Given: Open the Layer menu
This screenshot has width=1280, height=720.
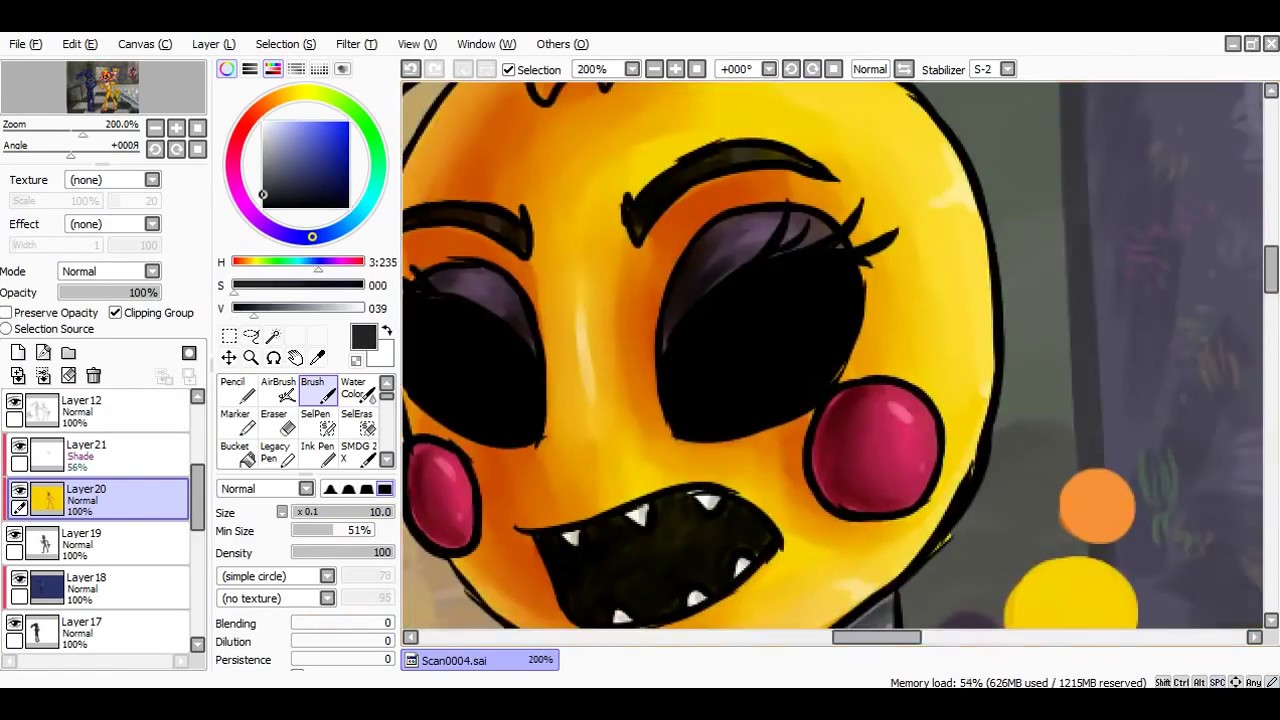Looking at the screenshot, I should pos(213,44).
